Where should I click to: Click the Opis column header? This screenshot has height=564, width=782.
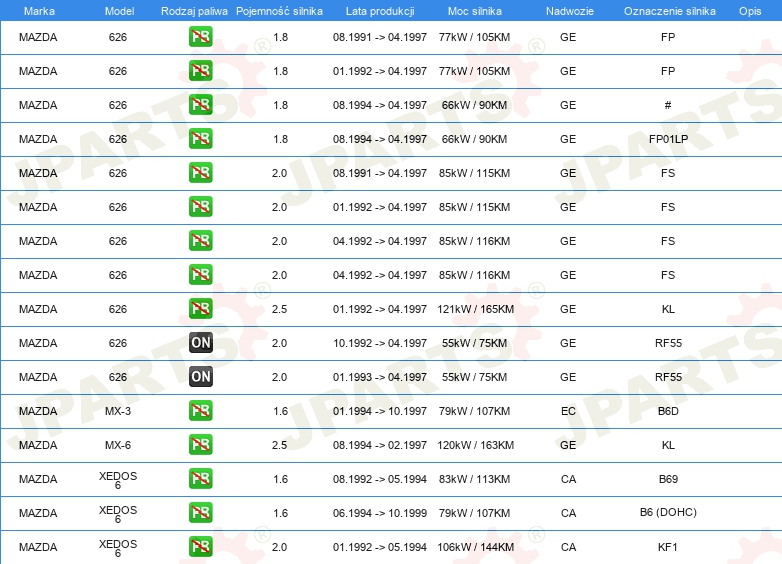click(750, 11)
